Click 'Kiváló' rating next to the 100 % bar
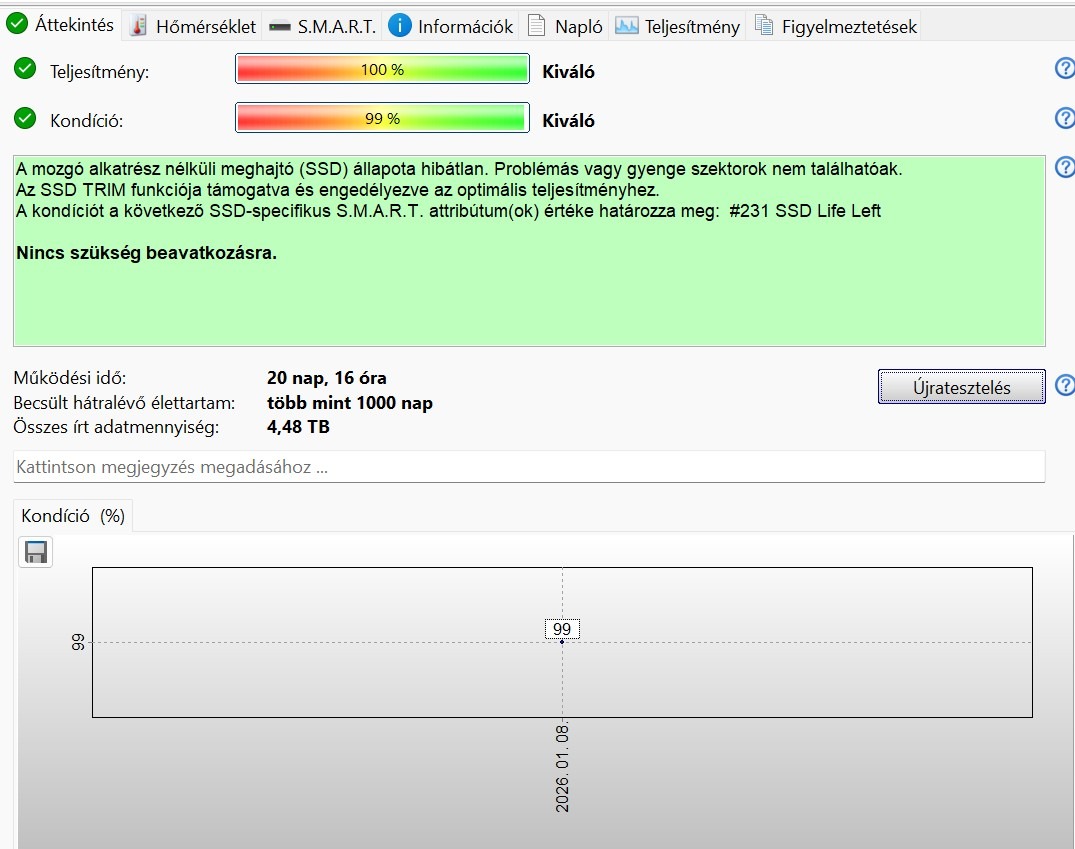Viewport: 1075px width, 849px height. (568, 71)
